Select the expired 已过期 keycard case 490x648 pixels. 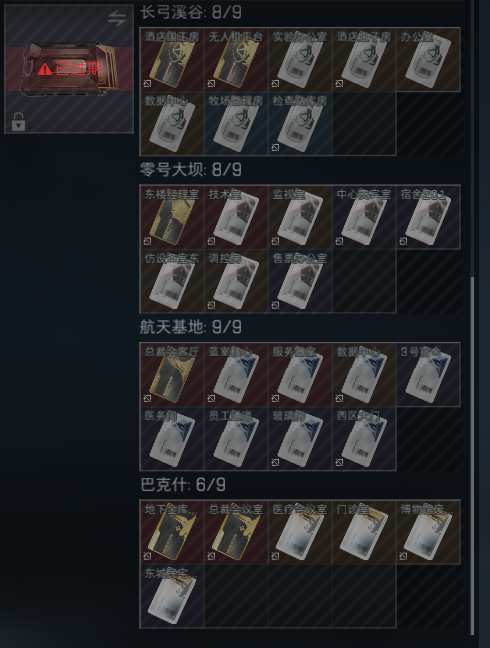point(69,69)
